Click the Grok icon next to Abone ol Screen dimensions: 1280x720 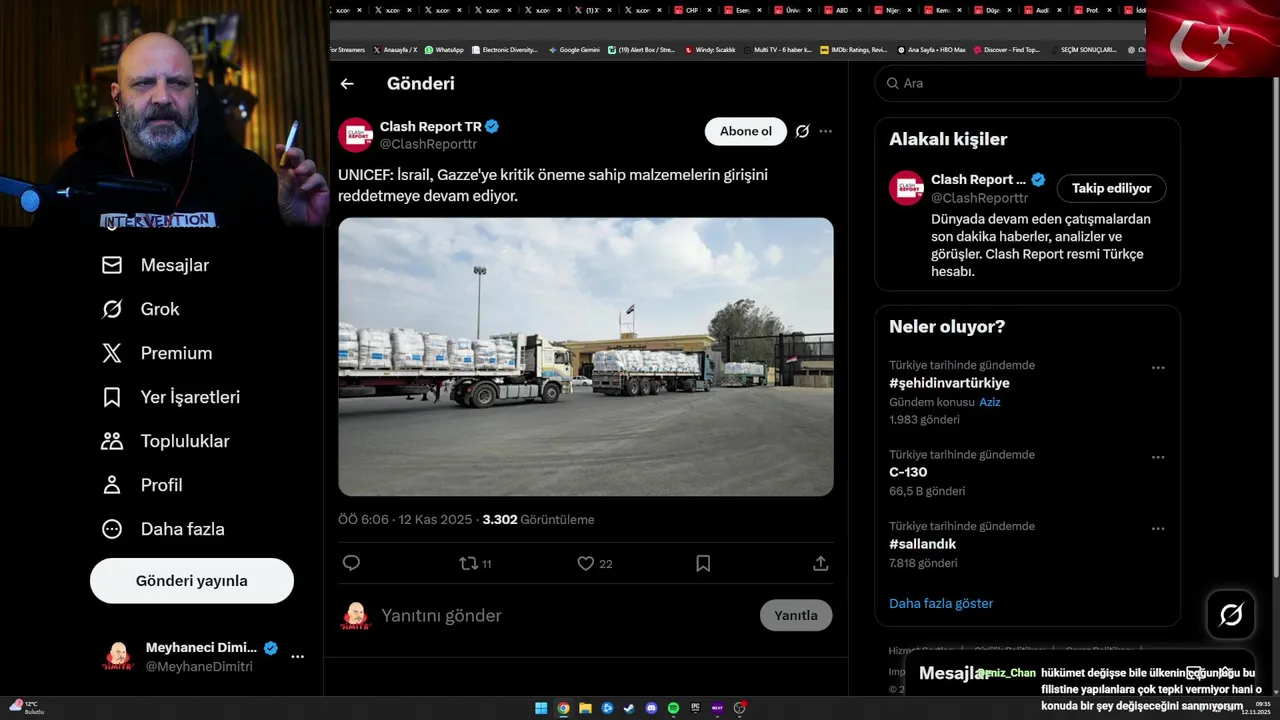(802, 131)
